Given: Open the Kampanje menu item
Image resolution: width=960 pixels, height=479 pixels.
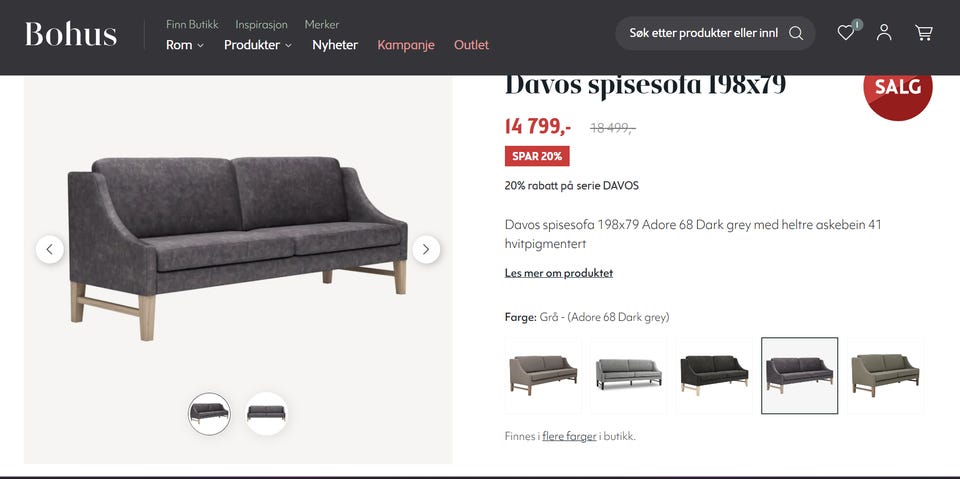Looking at the screenshot, I should click(x=406, y=45).
